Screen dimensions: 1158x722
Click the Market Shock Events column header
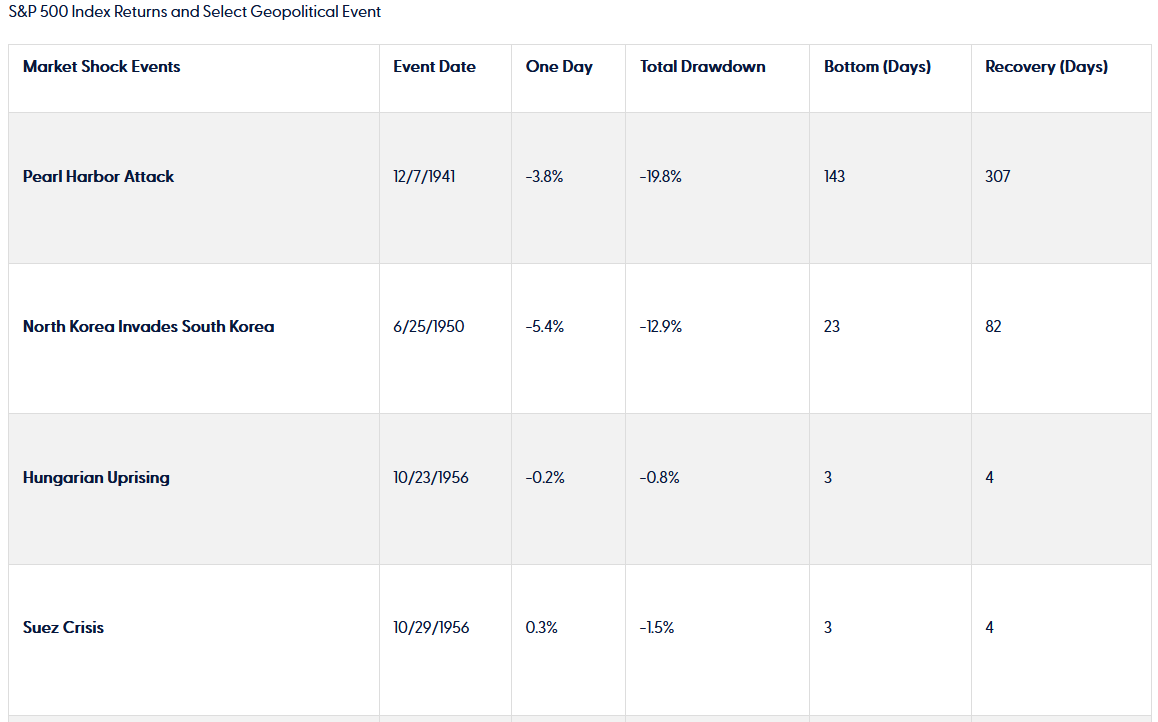(x=102, y=67)
